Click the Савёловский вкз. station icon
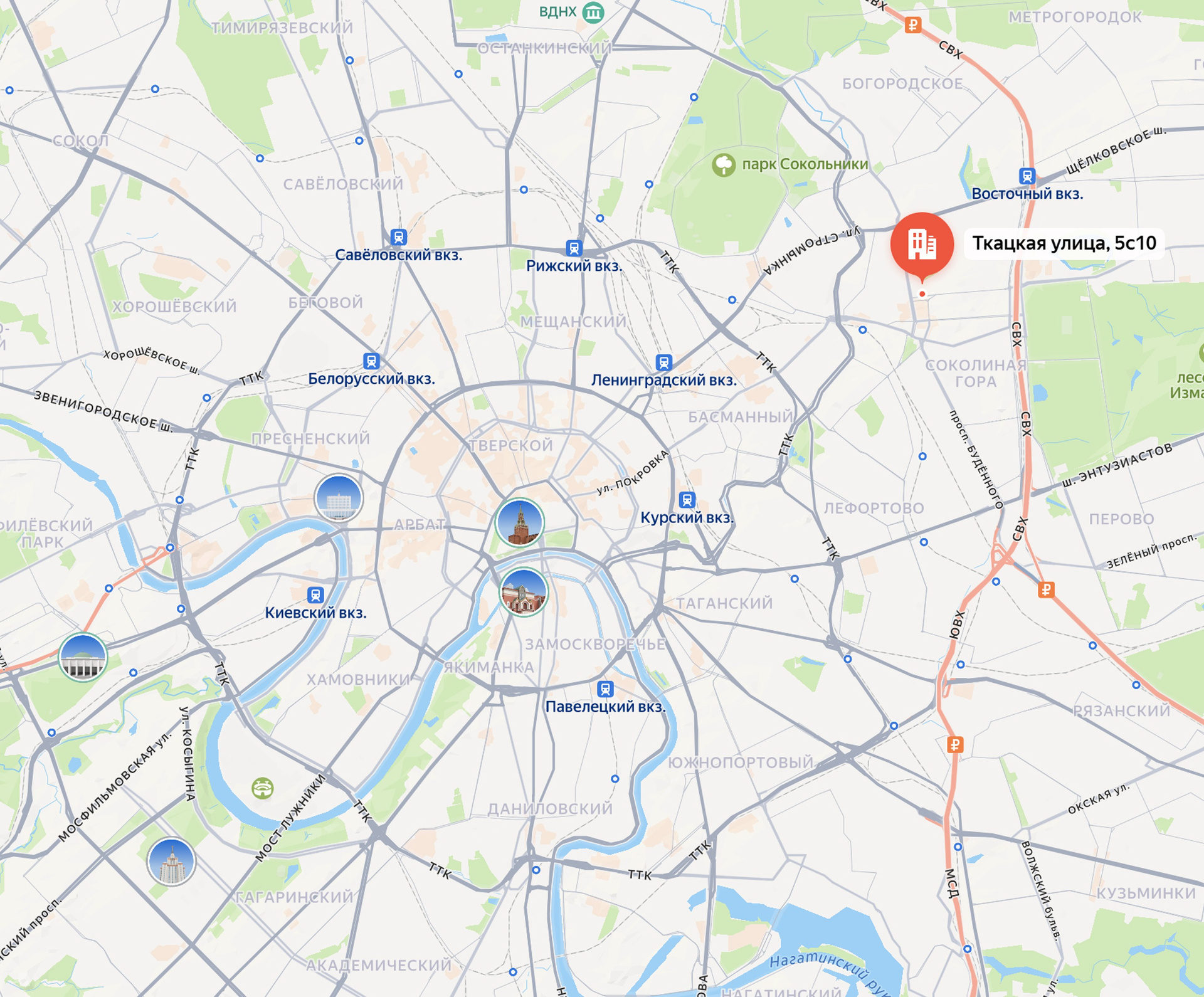The width and height of the screenshot is (1204, 997). click(x=399, y=238)
